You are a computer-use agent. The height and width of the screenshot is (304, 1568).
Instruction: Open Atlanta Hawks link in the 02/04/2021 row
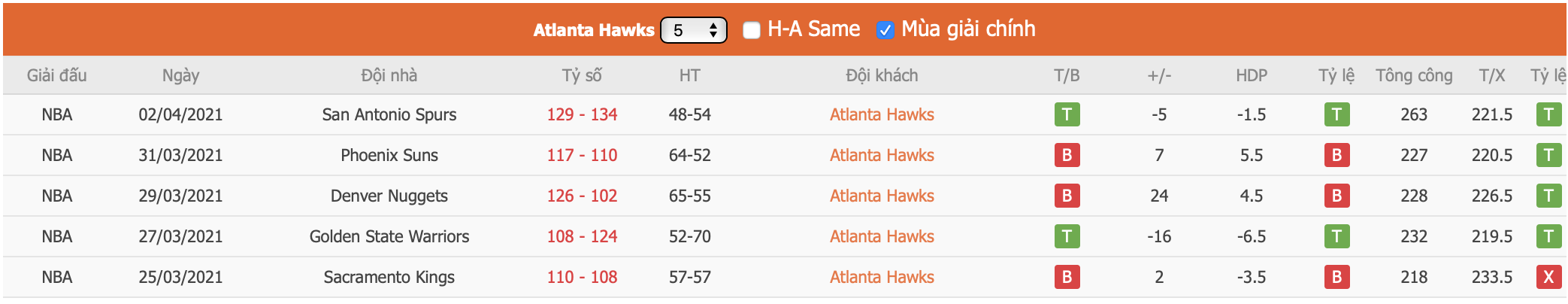click(x=882, y=114)
